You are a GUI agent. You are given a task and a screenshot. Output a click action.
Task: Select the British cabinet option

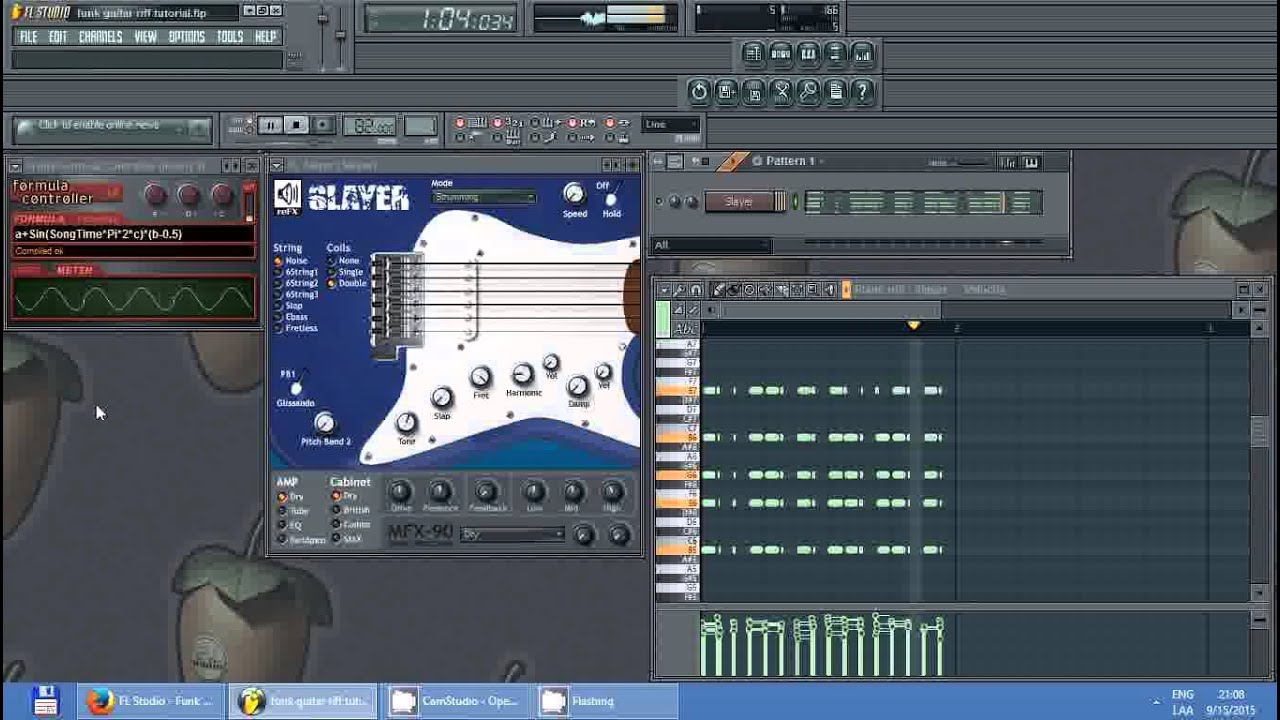tap(352, 510)
